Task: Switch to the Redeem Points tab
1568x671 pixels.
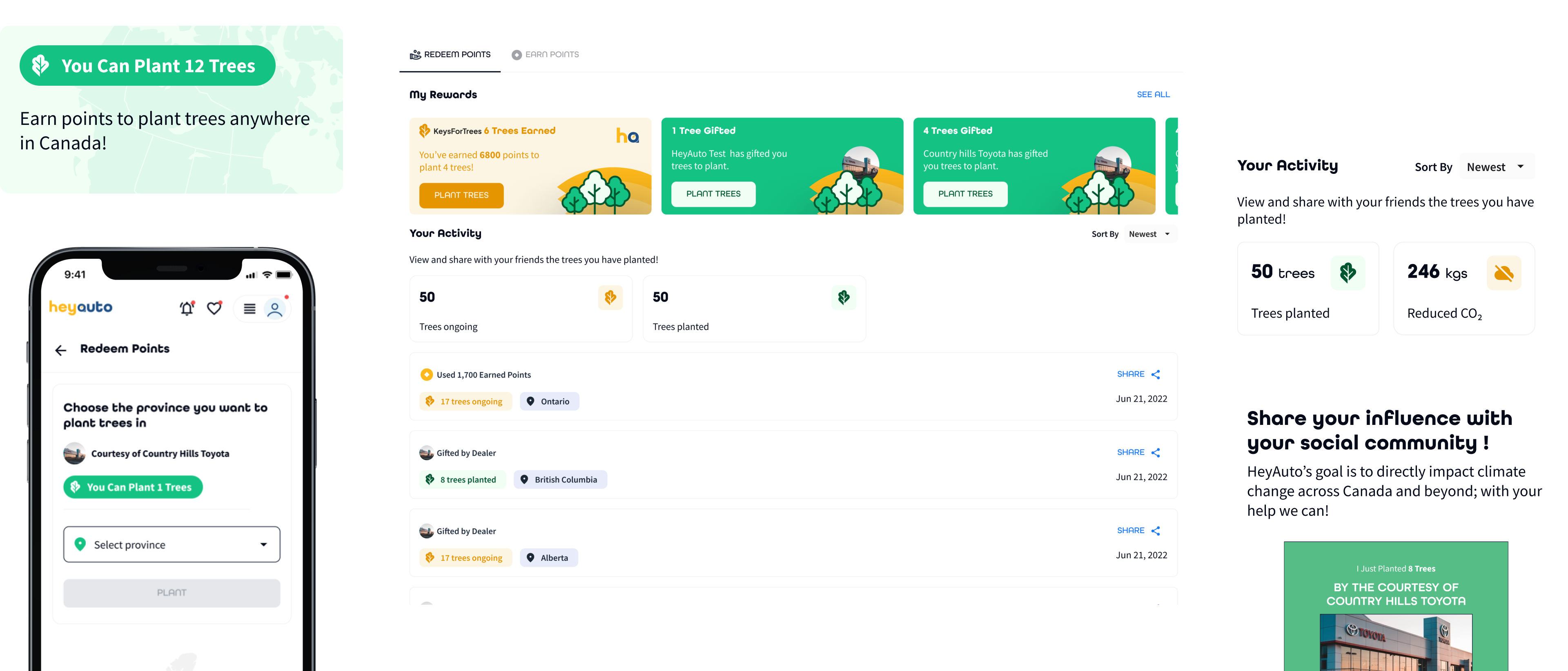Action: coord(450,55)
